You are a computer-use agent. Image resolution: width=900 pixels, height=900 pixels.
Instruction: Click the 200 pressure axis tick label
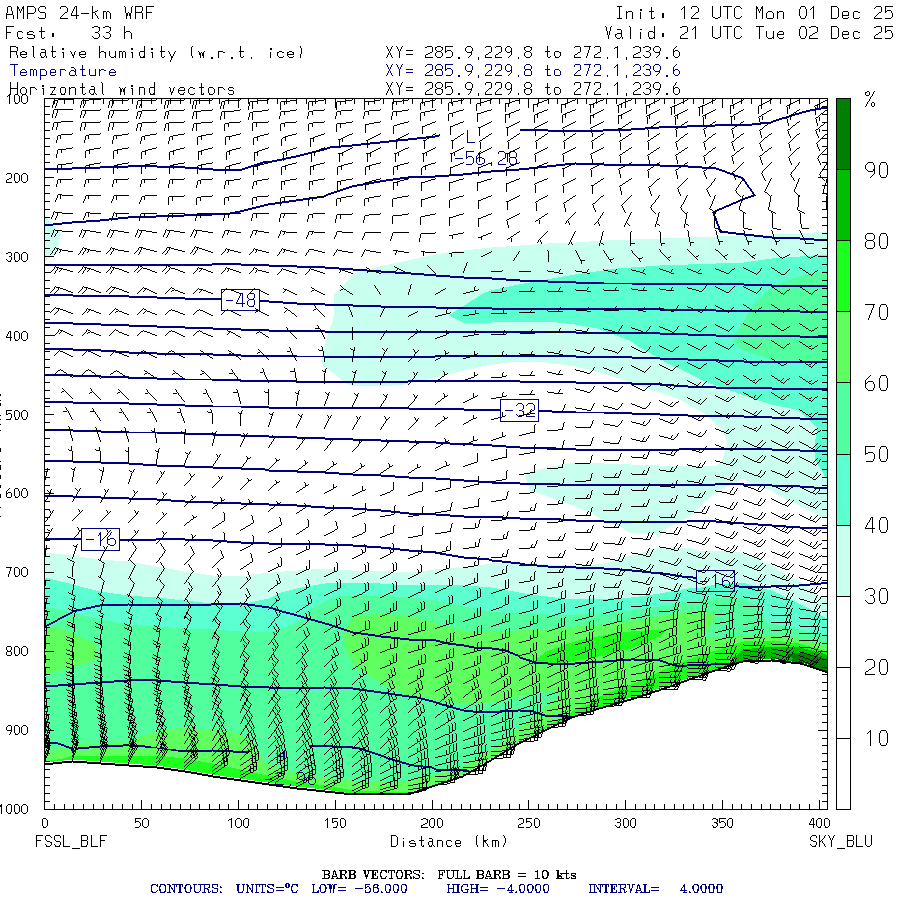17,179
